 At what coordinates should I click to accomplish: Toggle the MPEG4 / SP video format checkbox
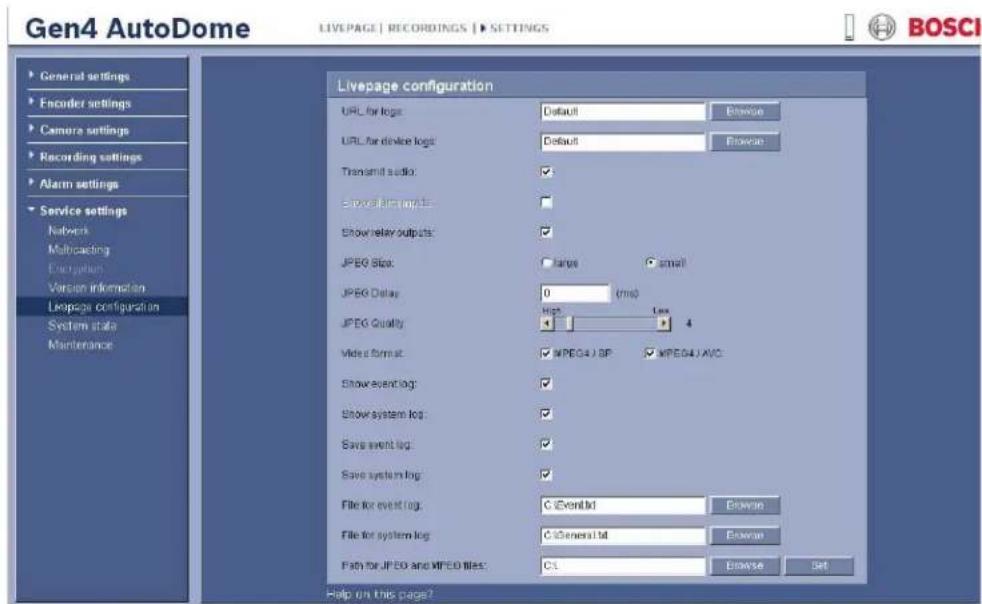point(545,353)
